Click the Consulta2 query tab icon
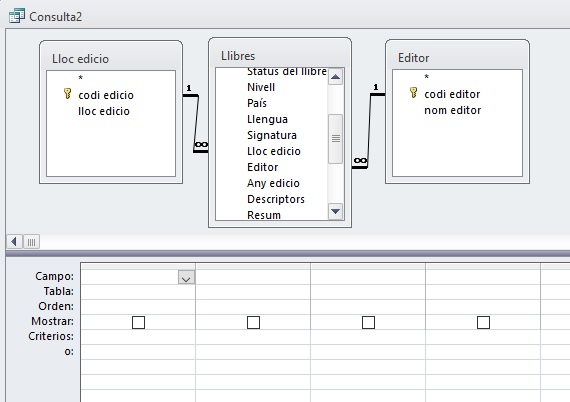The width and height of the screenshot is (570, 402). point(17,16)
